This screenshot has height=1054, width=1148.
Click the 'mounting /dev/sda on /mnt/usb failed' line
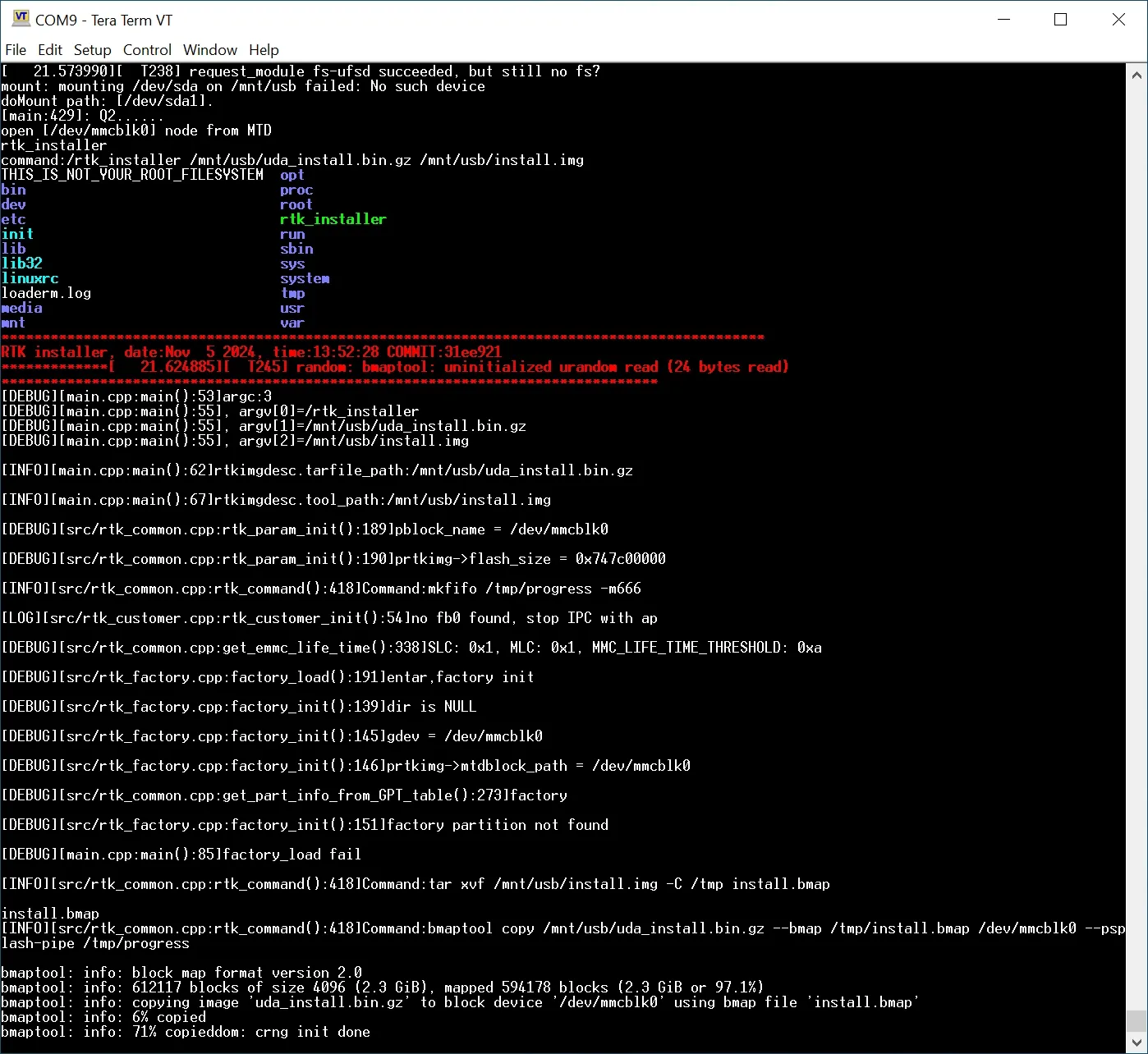pos(243,86)
